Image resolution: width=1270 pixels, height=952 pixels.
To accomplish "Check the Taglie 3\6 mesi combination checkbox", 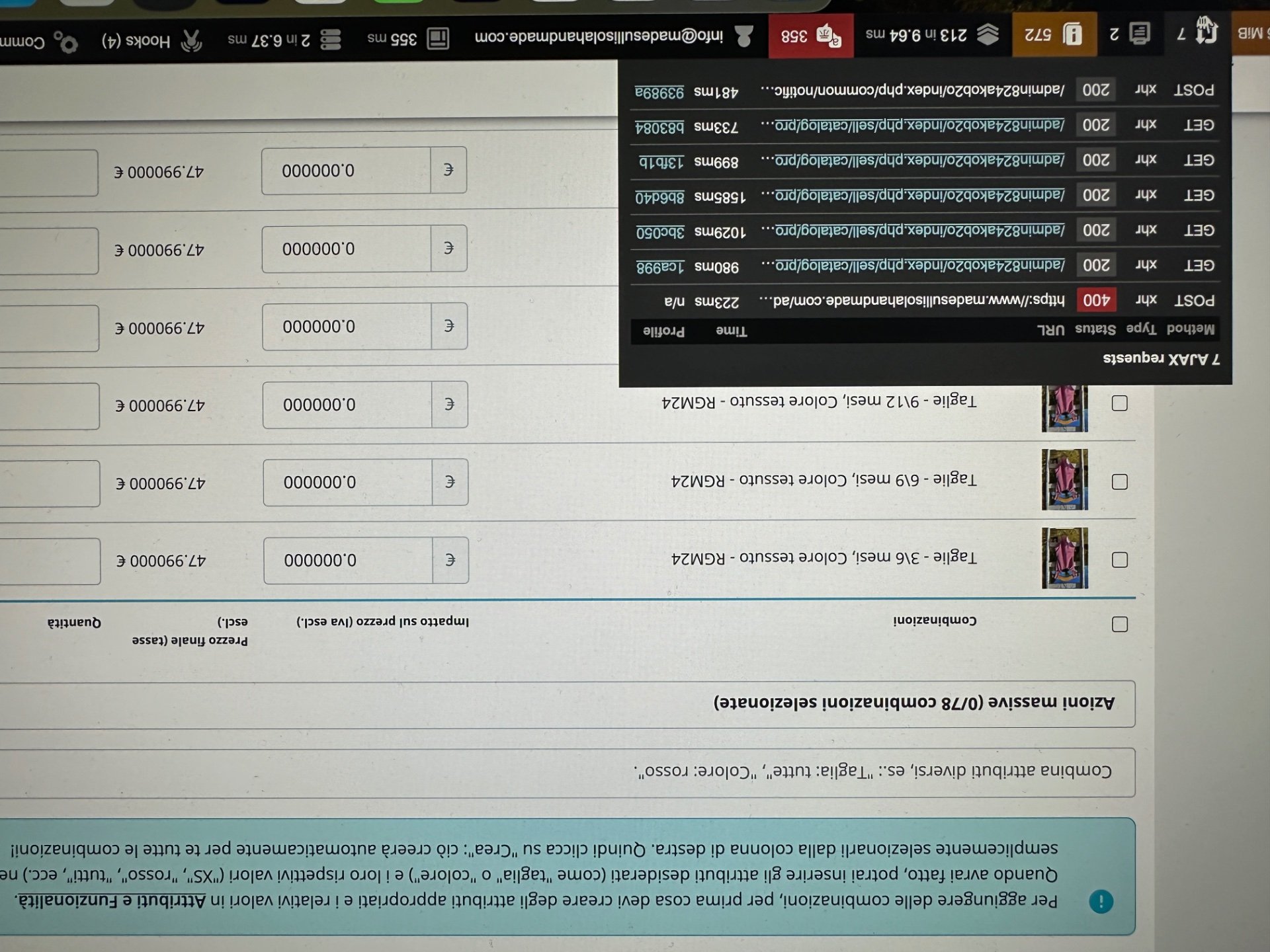I will pyautogui.click(x=1119, y=560).
